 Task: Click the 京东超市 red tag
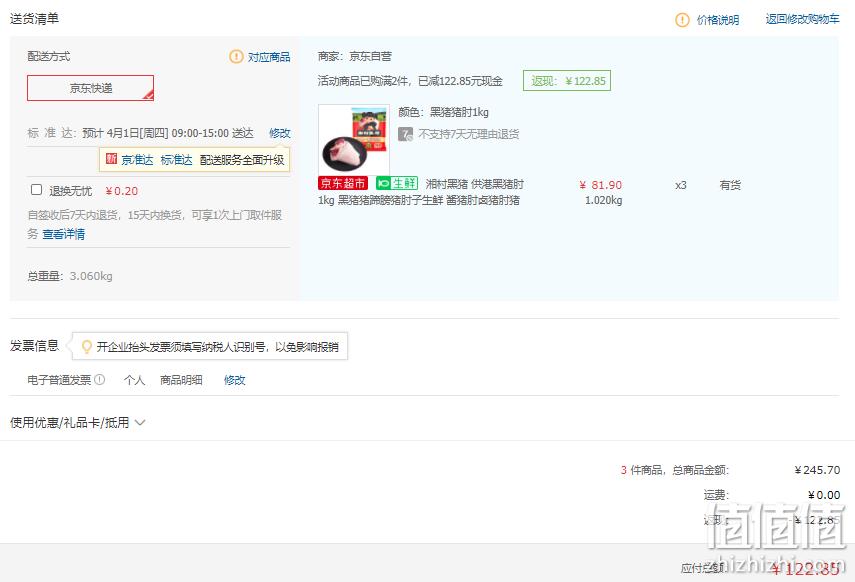[342, 184]
